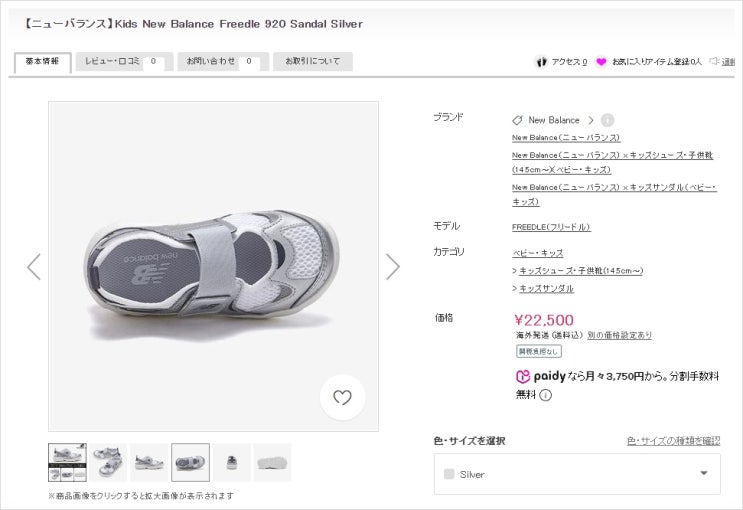Open the FREEDLE(フリードル) model link

pyautogui.click(x=551, y=227)
